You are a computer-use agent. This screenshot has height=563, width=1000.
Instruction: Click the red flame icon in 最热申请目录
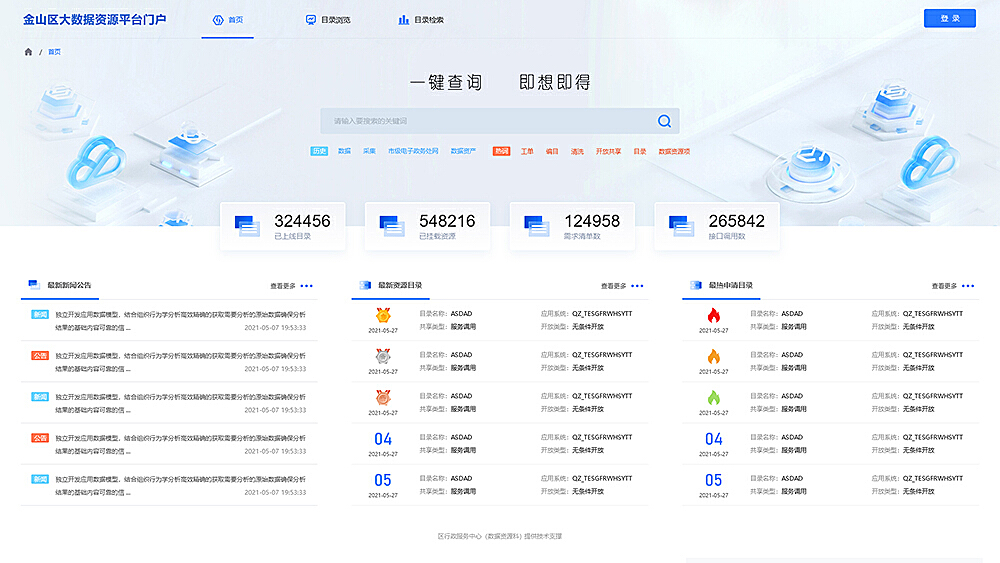pyautogui.click(x=713, y=315)
